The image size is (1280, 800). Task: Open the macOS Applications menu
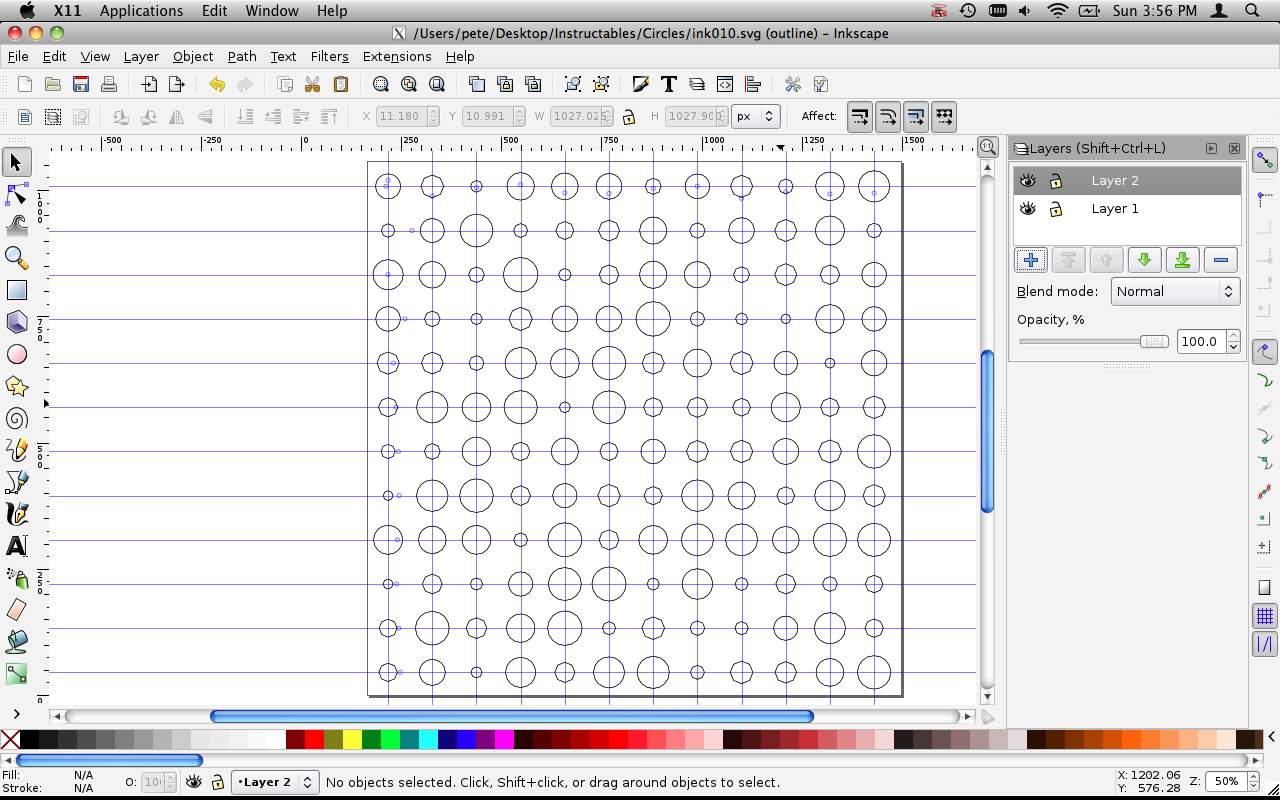(141, 11)
